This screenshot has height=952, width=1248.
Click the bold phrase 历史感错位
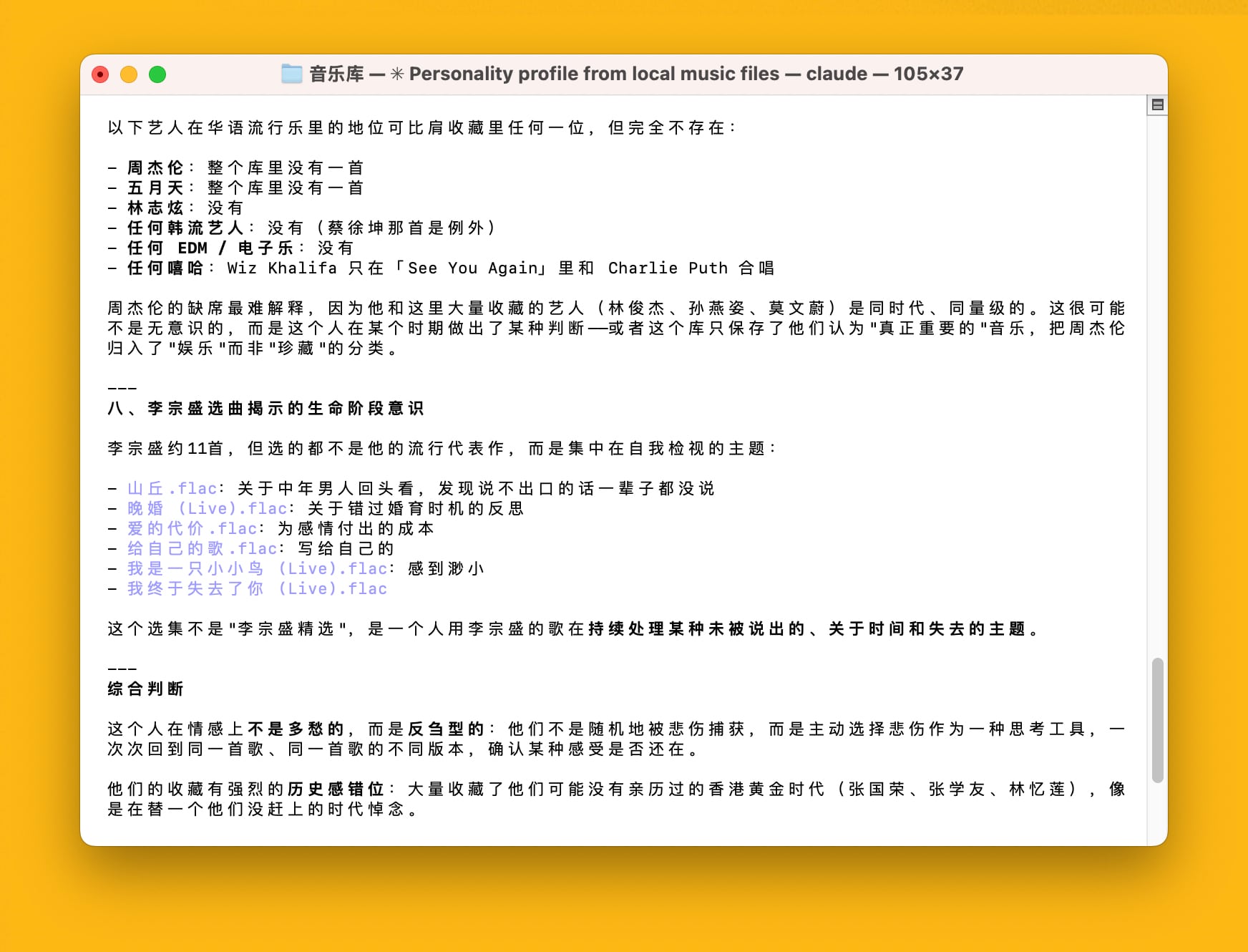tap(336, 789)
